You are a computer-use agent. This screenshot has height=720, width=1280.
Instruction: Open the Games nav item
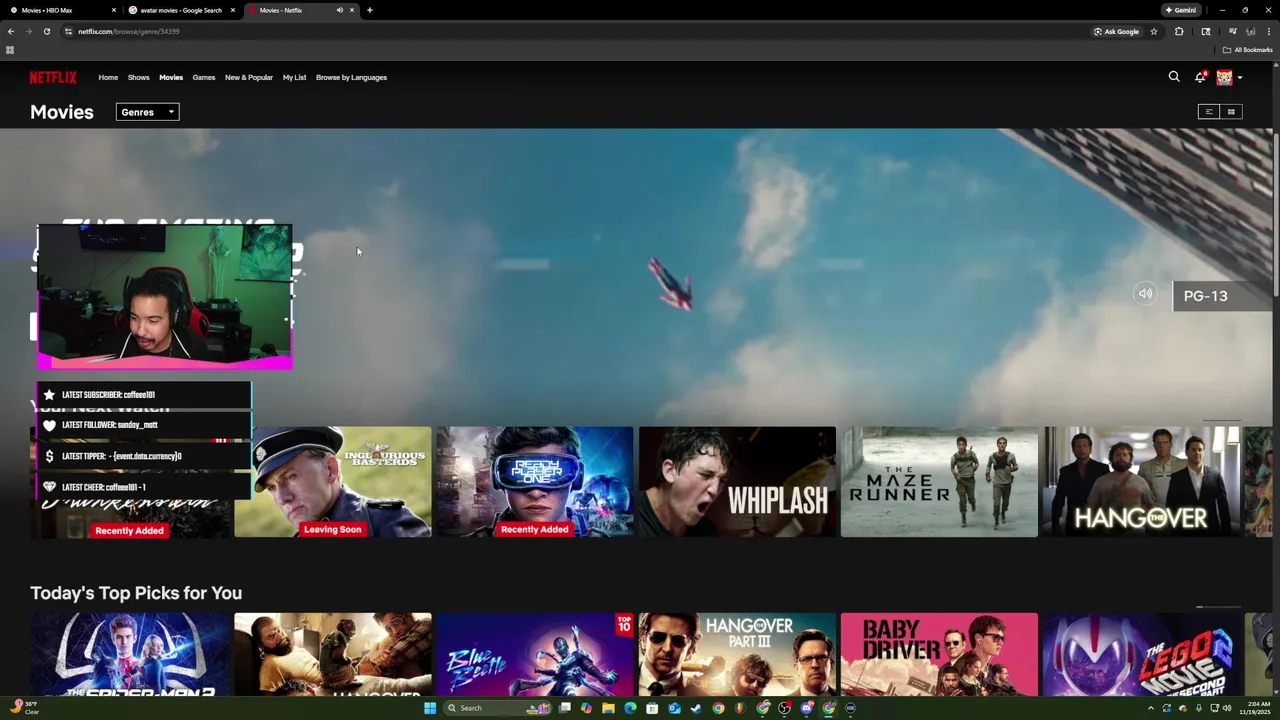(x=204, y=77)
